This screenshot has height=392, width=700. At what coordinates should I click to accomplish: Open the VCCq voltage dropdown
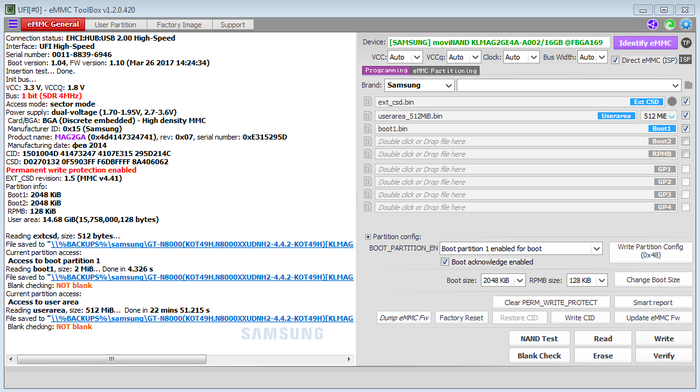pyautogui.click(x=463, y=57)
